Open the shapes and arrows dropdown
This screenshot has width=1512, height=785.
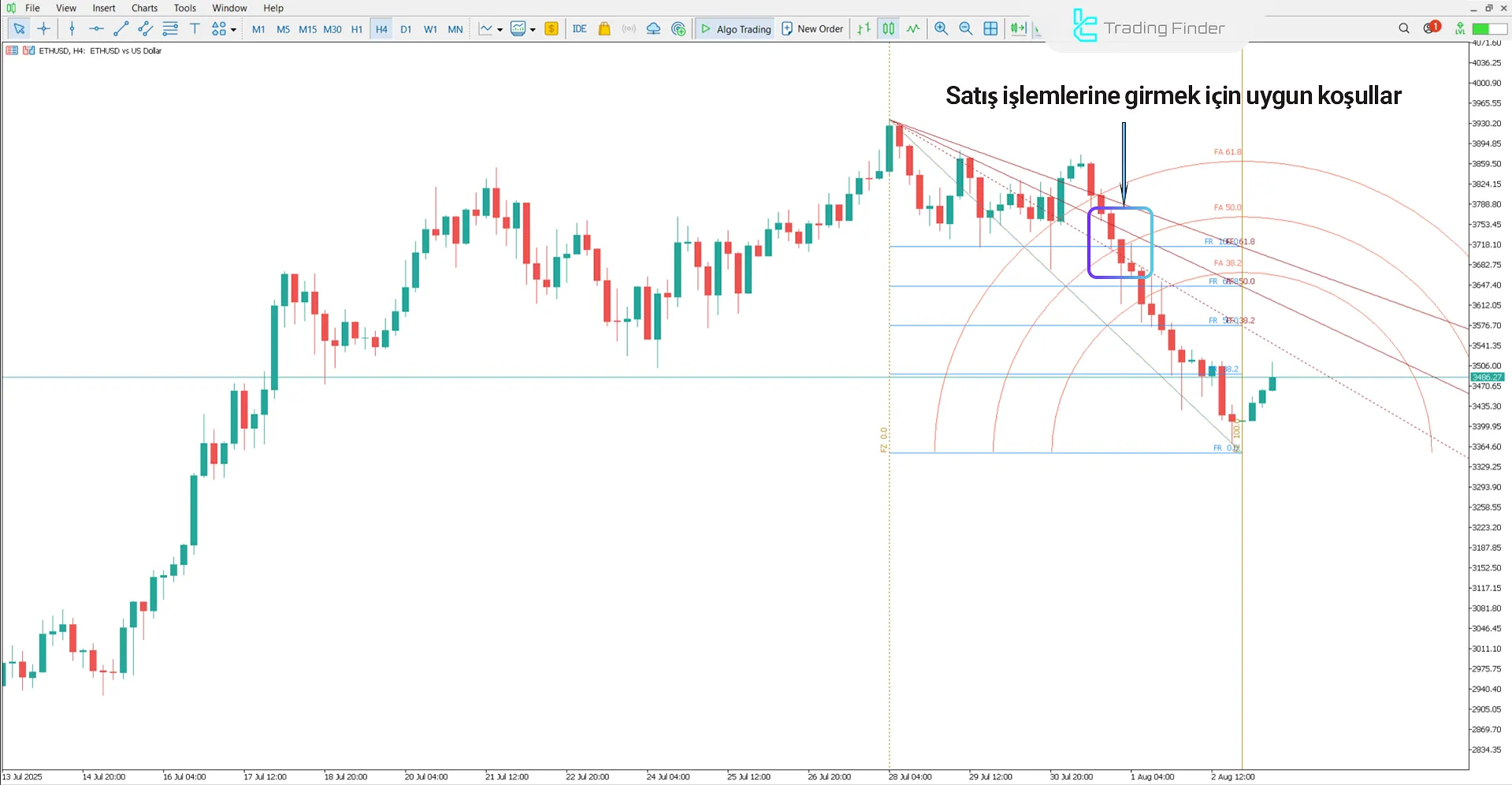pos(232,28)
